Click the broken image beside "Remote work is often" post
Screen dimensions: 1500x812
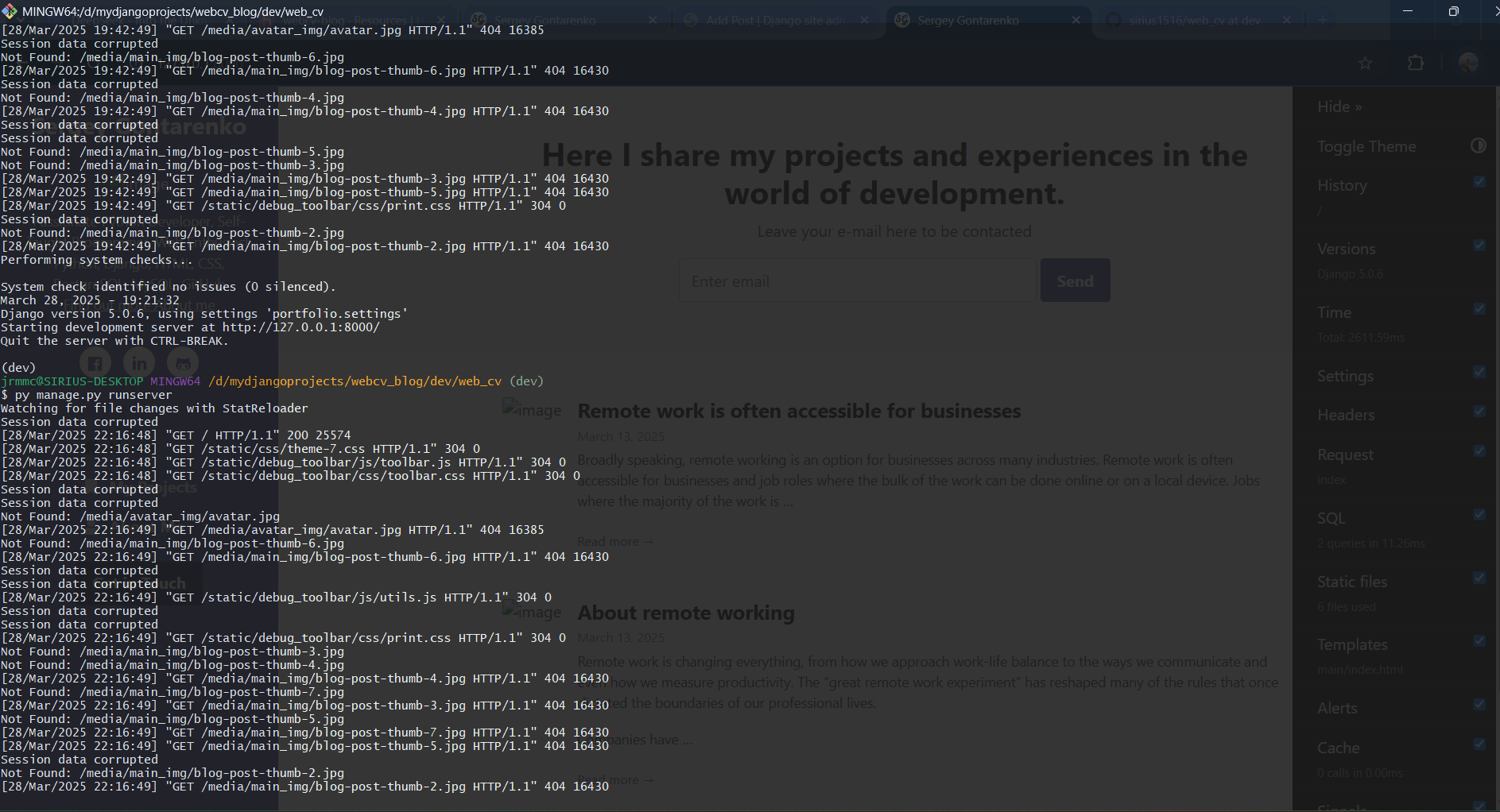click(532, 410)
